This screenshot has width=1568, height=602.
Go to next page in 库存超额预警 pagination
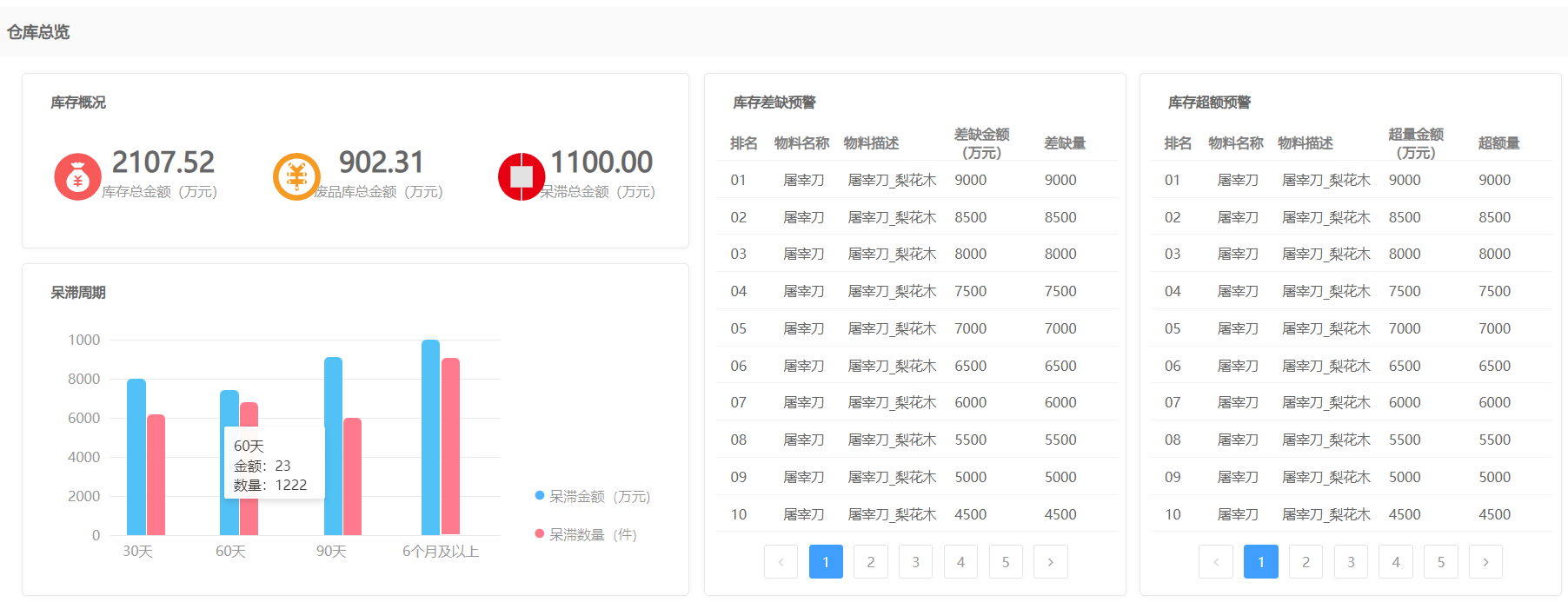coord(1485,562)
